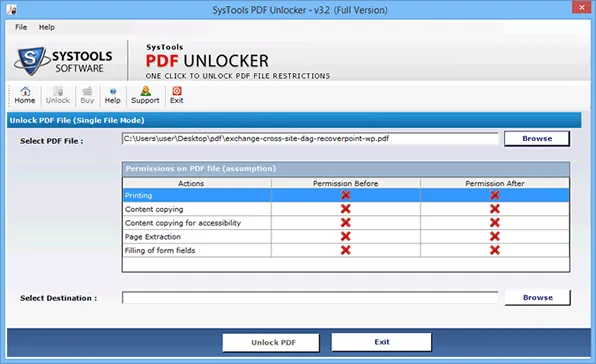596x364 pixels.
Task: Select the Printing row
Action: tap(346, 195)
